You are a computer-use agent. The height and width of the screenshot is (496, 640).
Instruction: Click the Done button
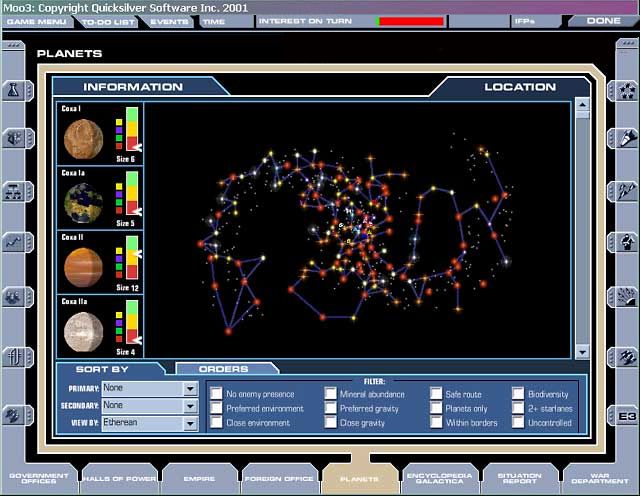[603, 21]
